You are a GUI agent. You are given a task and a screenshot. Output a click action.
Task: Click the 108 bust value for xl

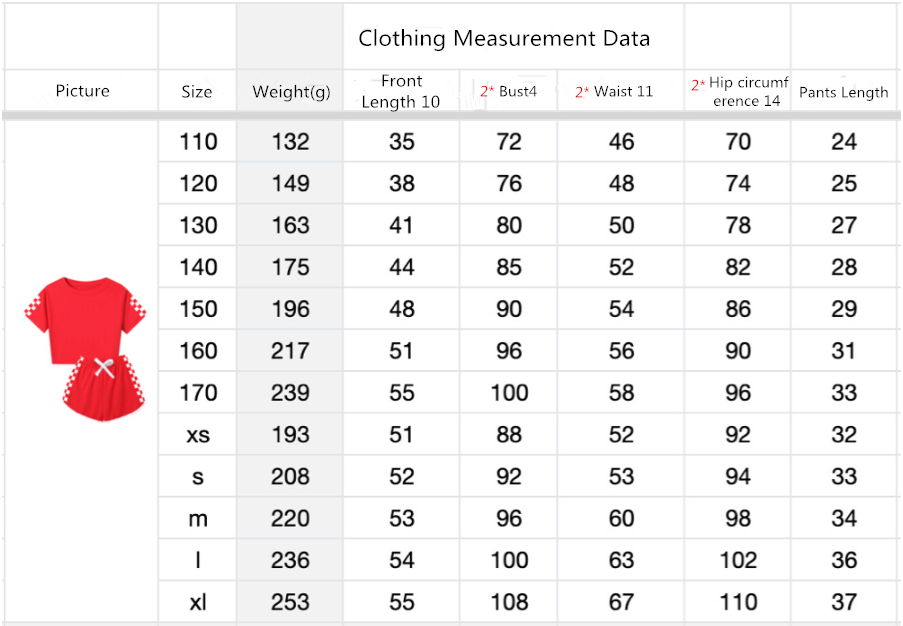click(509, 602)
